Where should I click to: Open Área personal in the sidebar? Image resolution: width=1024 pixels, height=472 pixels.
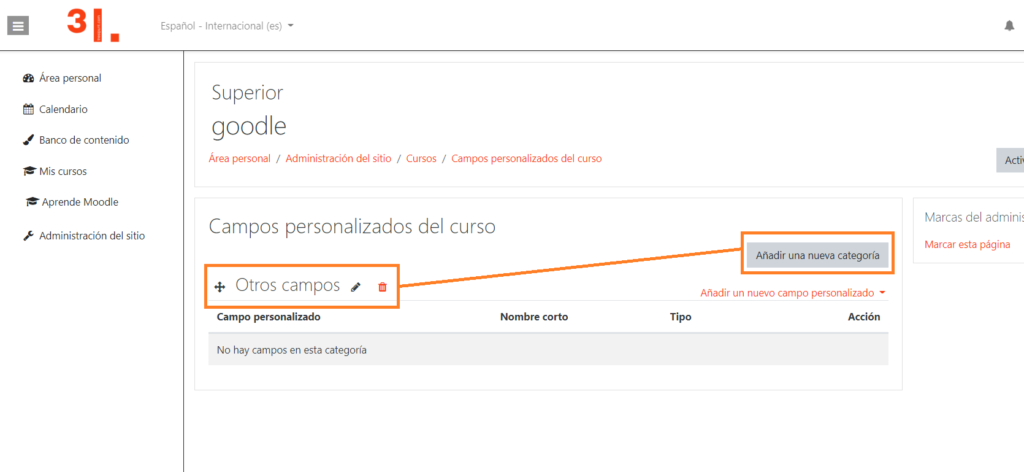[69, 78]
